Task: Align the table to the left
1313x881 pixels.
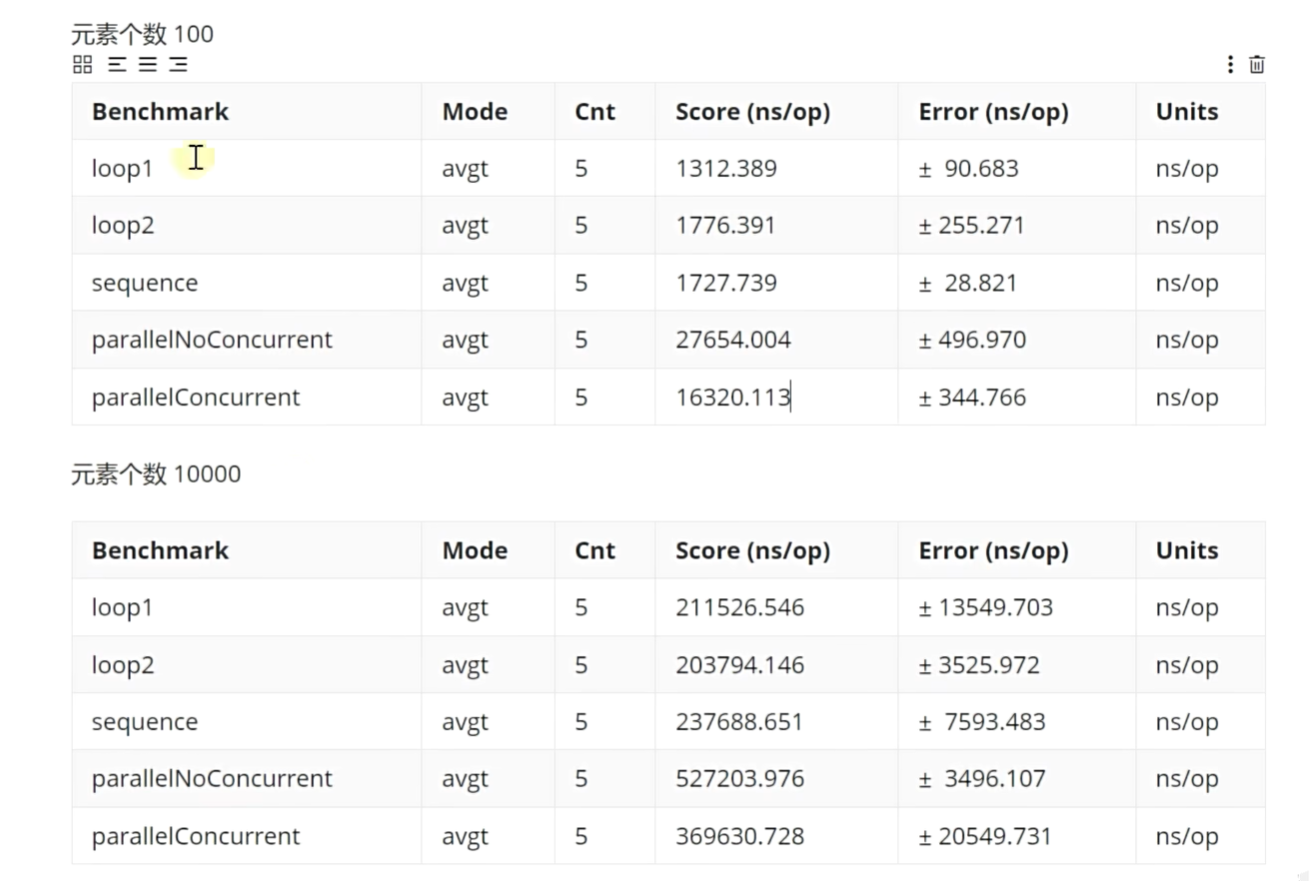Action: 117,64
